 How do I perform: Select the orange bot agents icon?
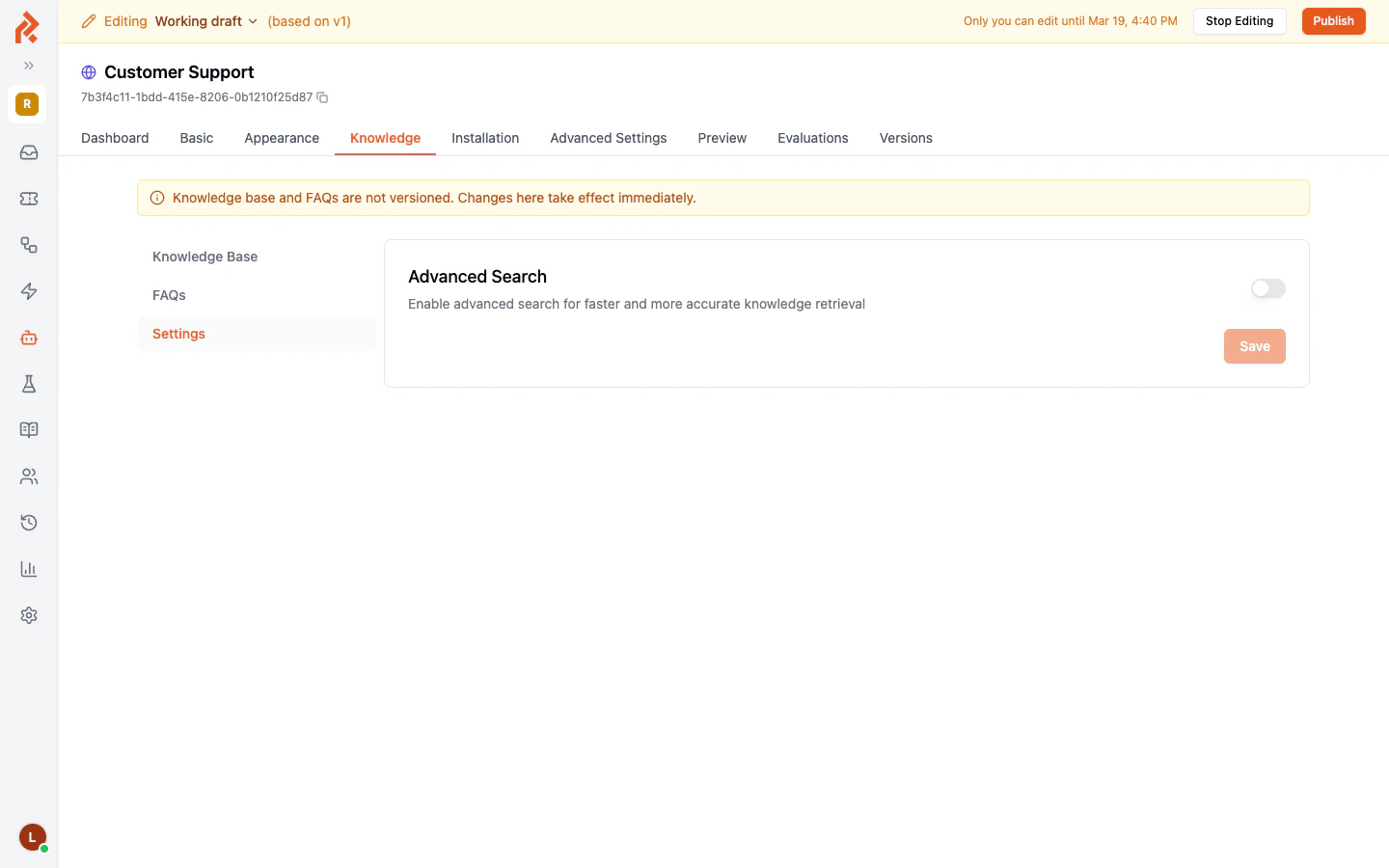pos(28,337)
